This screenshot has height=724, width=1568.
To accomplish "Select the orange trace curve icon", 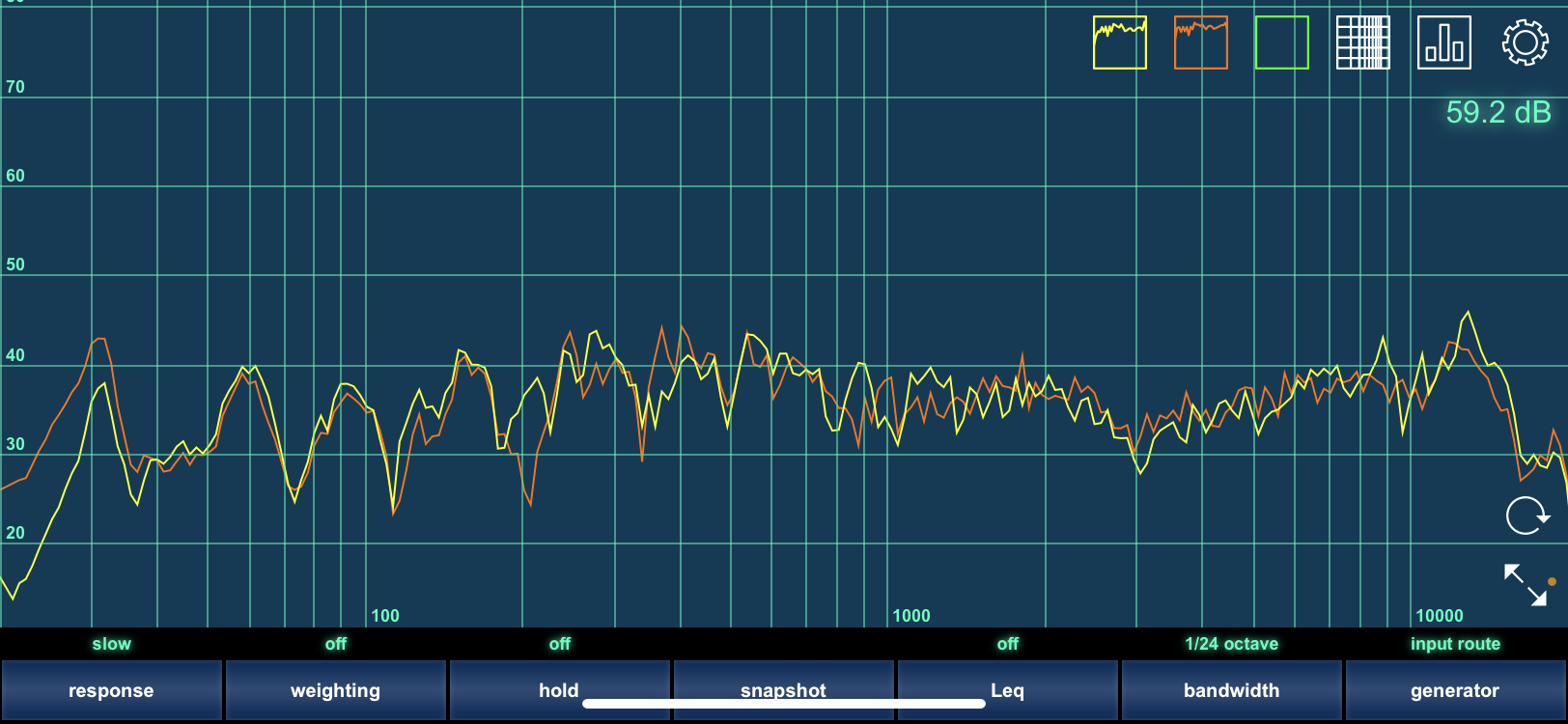I will [x=1200, y=42].
